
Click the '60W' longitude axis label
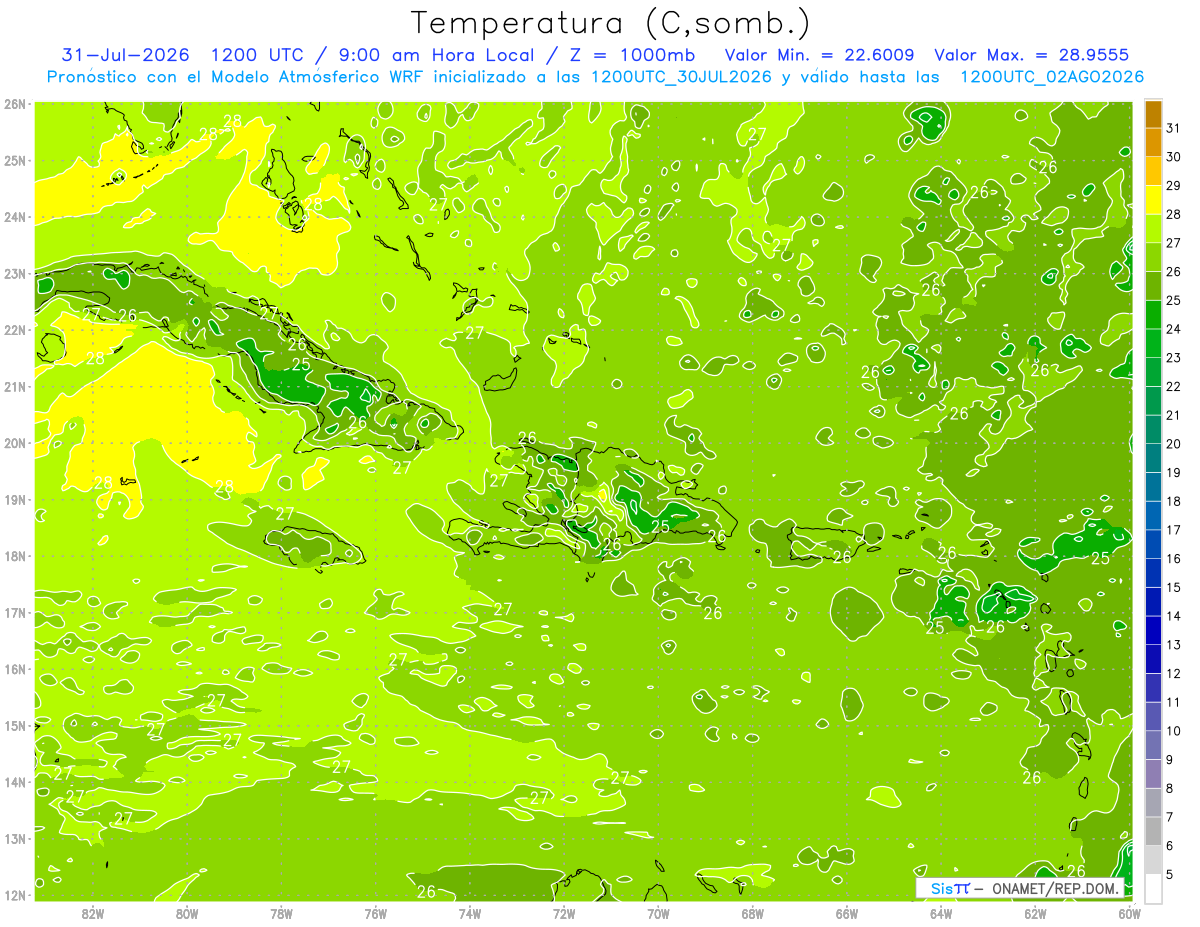(1130, 913)
